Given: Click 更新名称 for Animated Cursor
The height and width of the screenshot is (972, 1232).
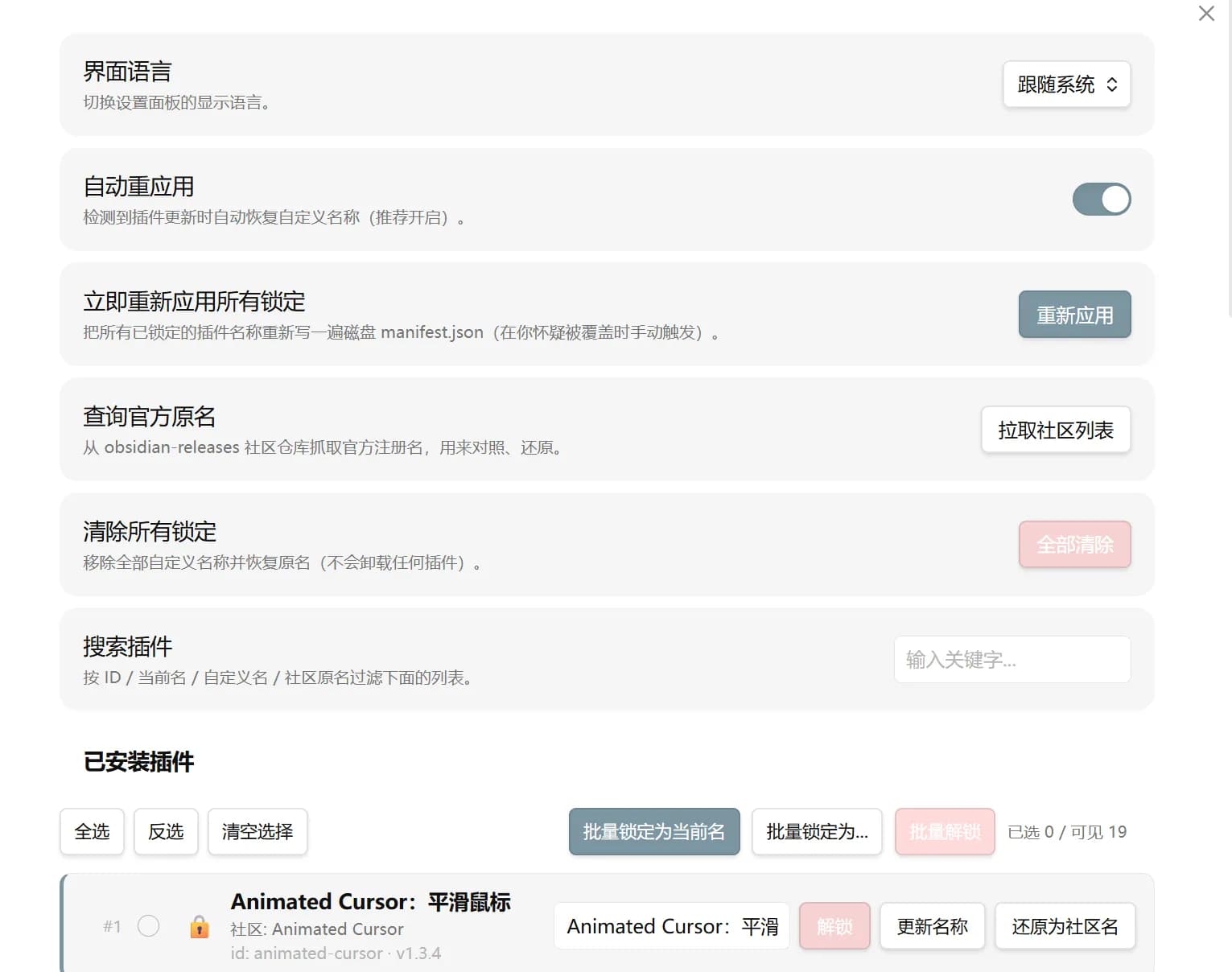Looking at the screenshot, I should click(x=933, y=926).
